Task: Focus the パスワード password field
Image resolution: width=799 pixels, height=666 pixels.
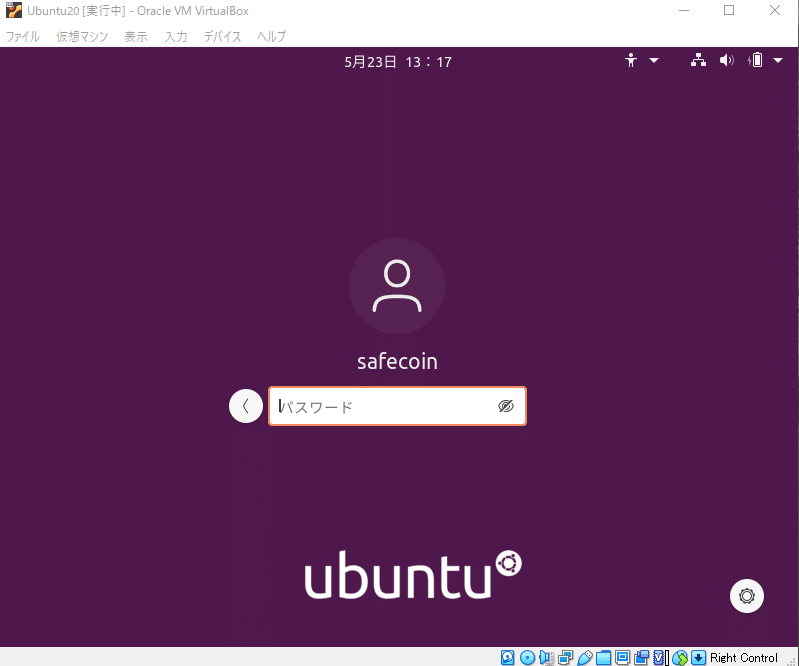Action: 397,406
